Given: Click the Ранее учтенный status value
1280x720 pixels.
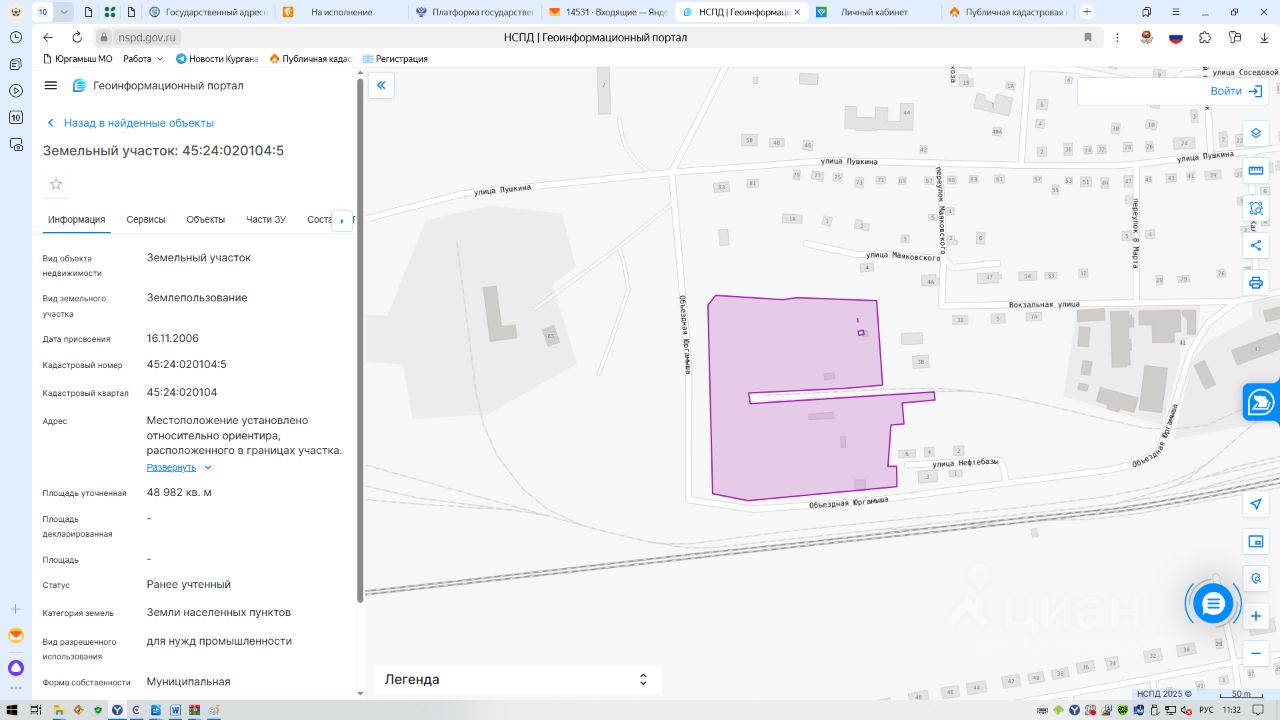Looking at the screenshot, I should (x=189, y=584).
